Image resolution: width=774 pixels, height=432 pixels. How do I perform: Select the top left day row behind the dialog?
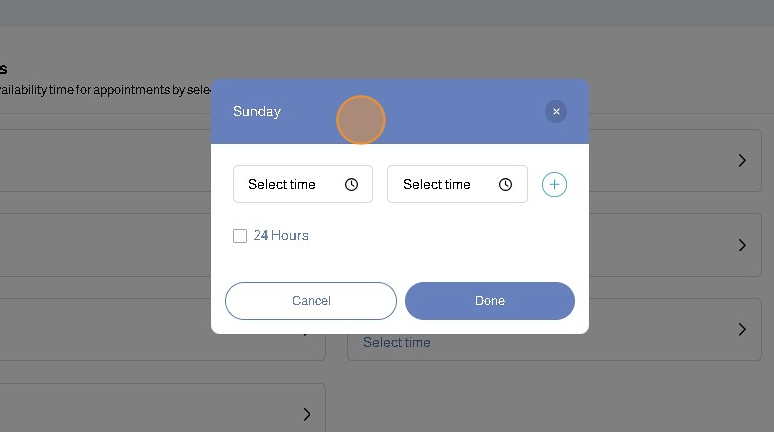pos(100,160)
